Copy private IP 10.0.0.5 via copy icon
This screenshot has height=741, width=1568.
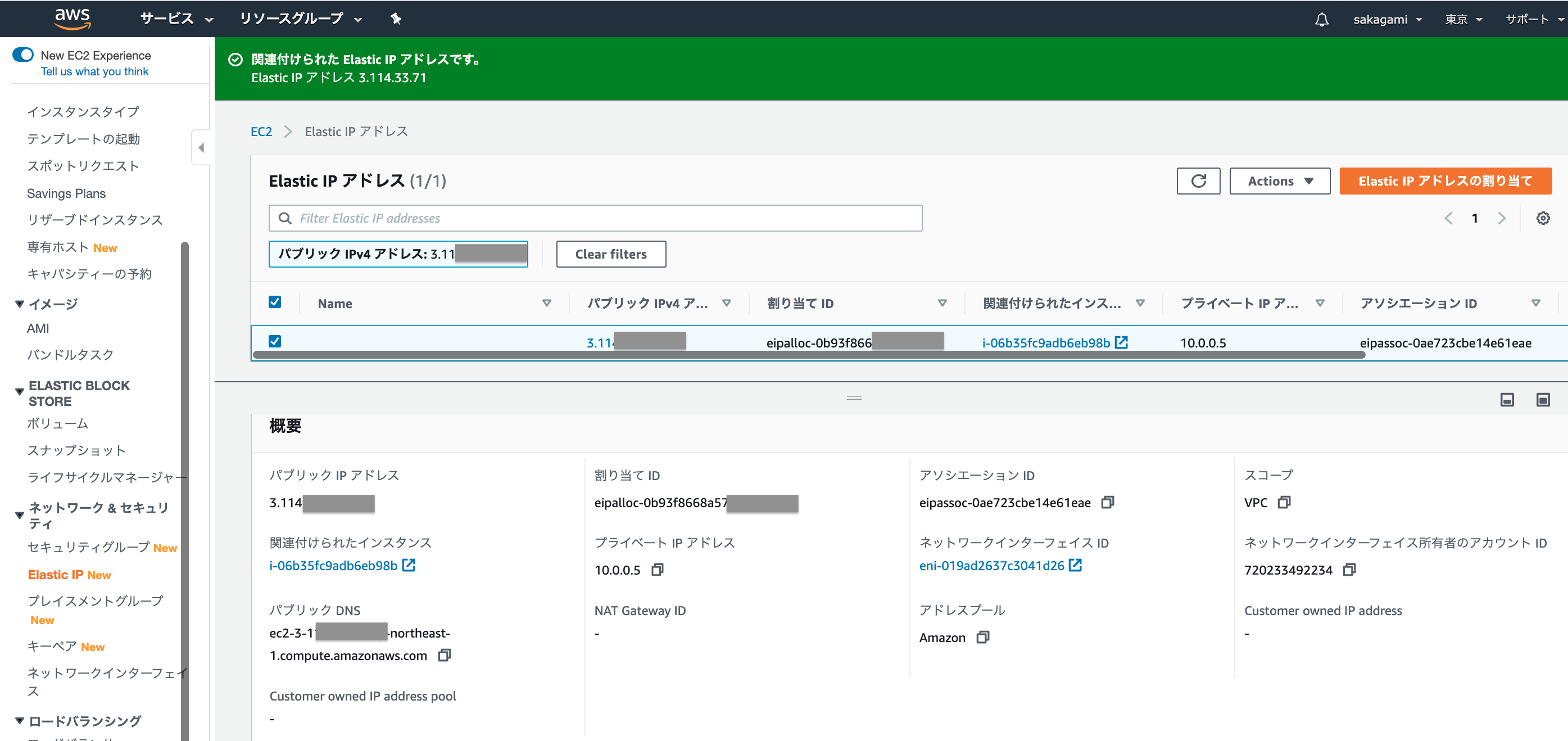[x=657, y=570]
